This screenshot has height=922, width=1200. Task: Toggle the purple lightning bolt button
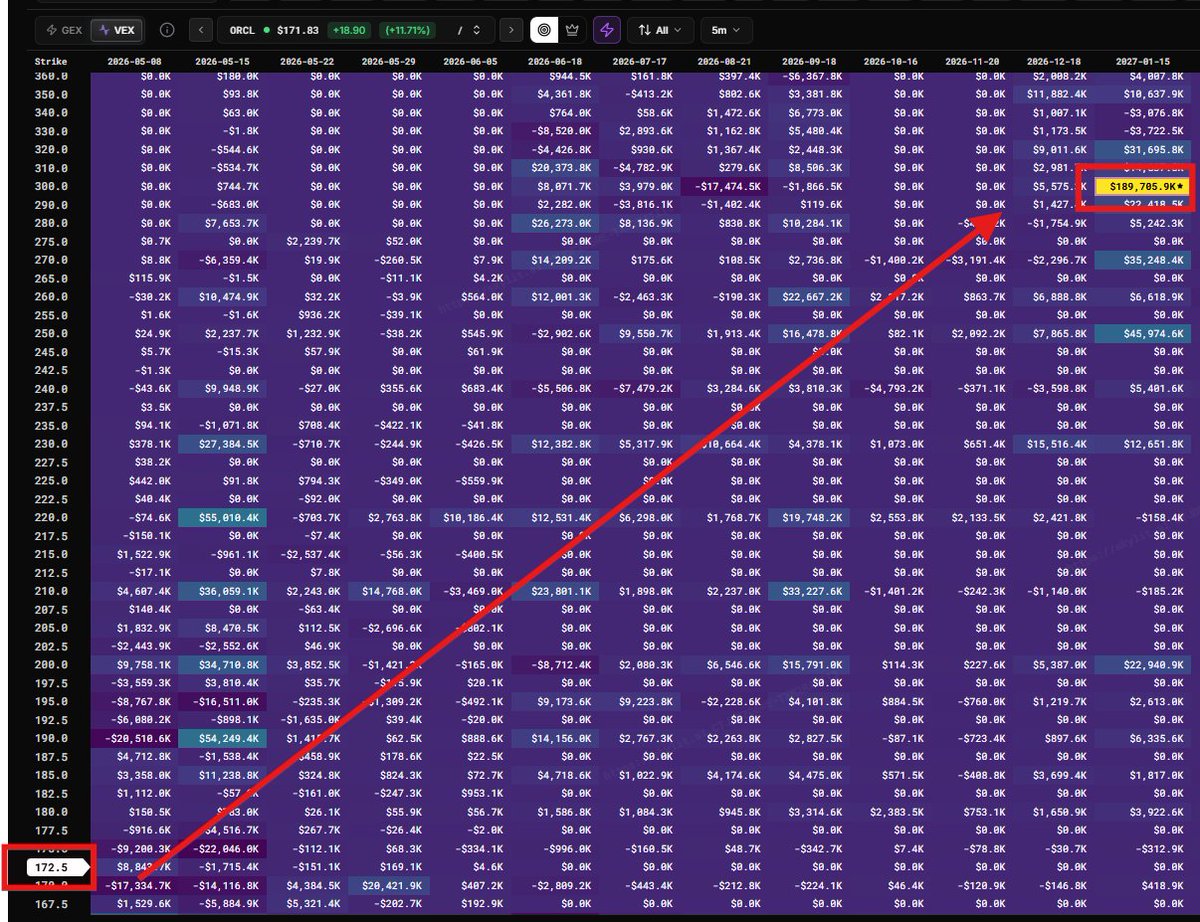tap(606, 30)
